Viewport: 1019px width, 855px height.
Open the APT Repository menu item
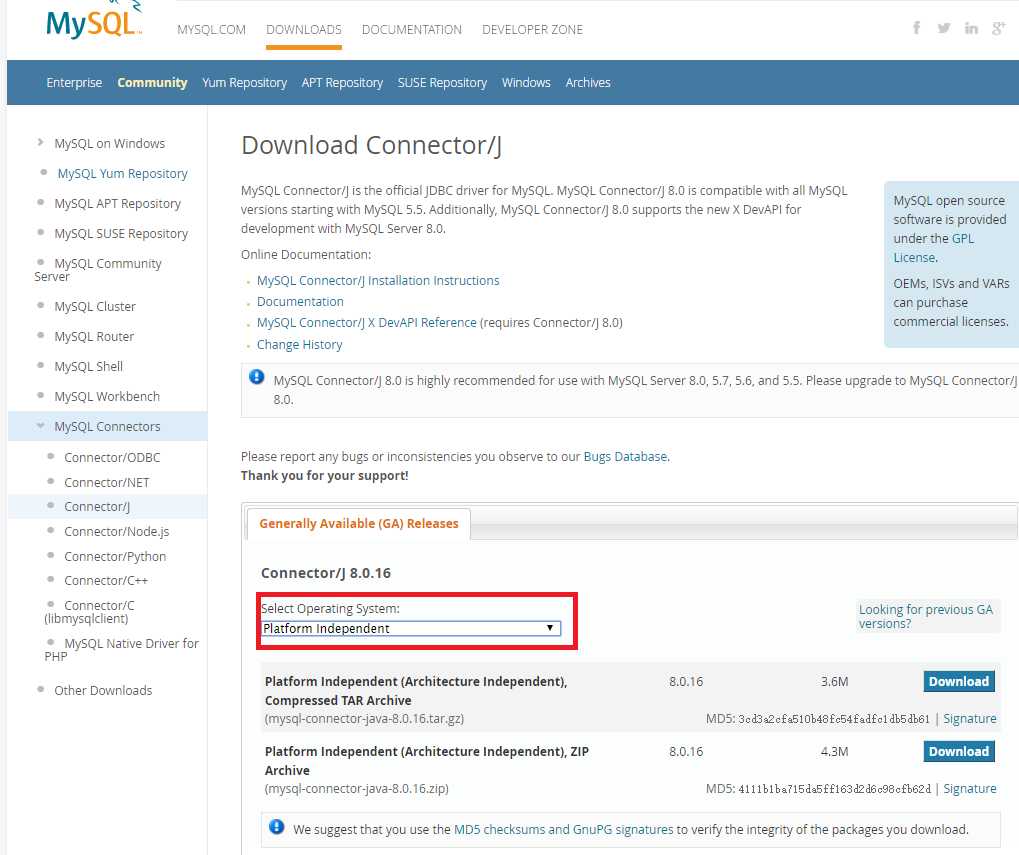pos(342,83)
